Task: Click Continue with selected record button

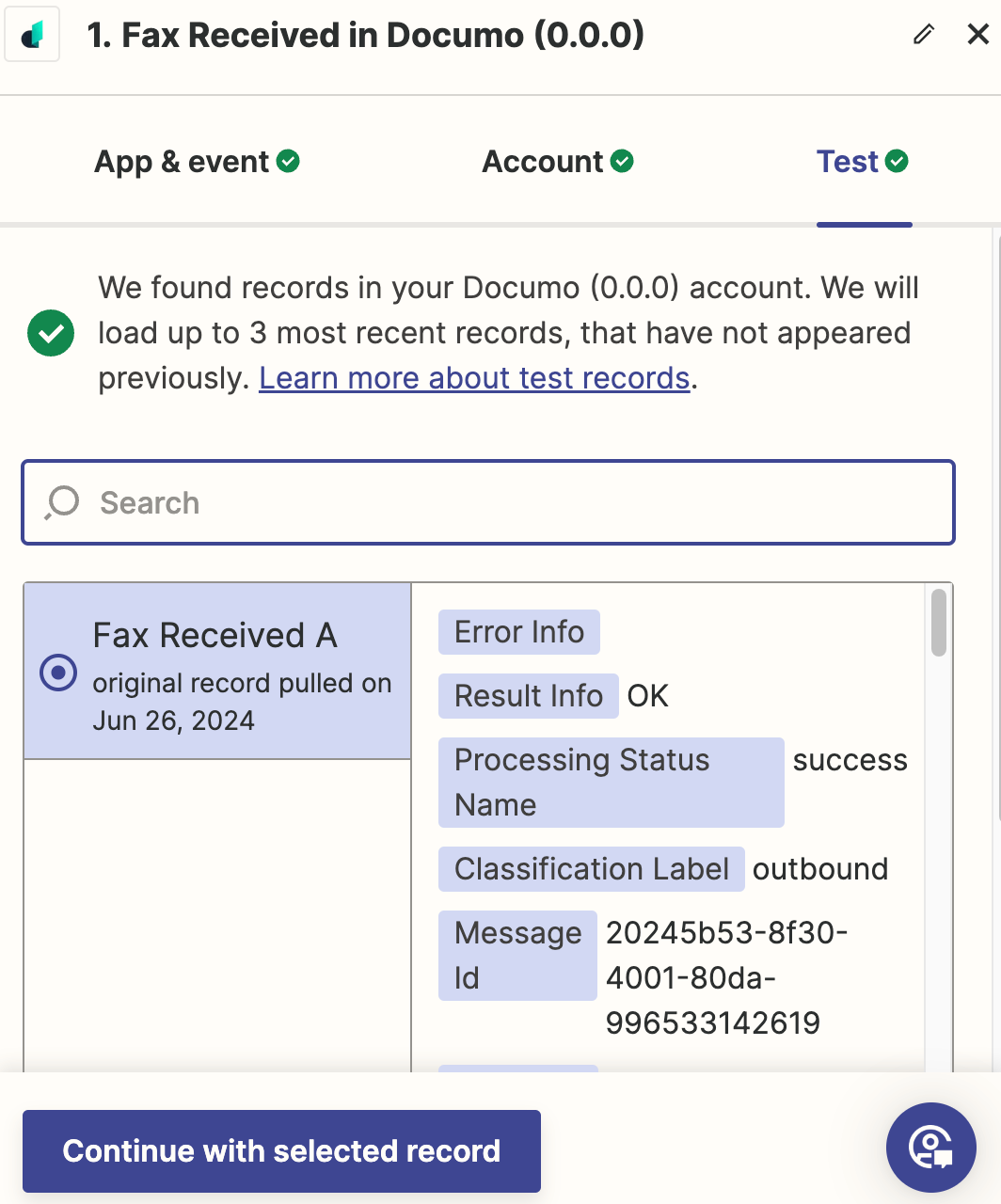Action: tap(281, 1151)
